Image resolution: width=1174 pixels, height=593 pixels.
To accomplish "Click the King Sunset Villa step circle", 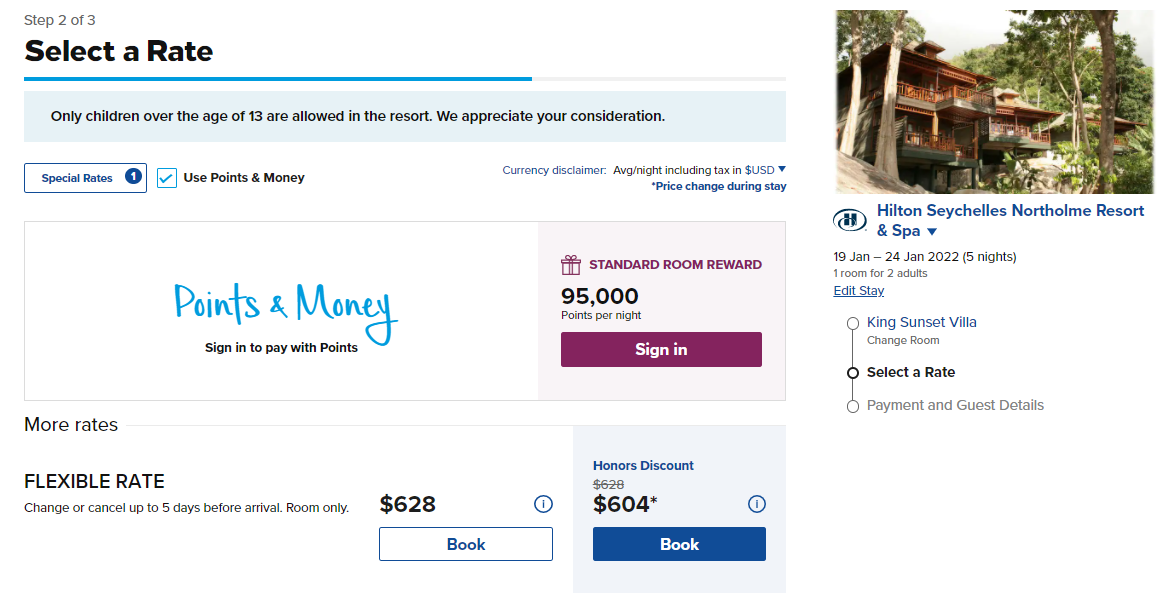I will (x=852, y=323).
